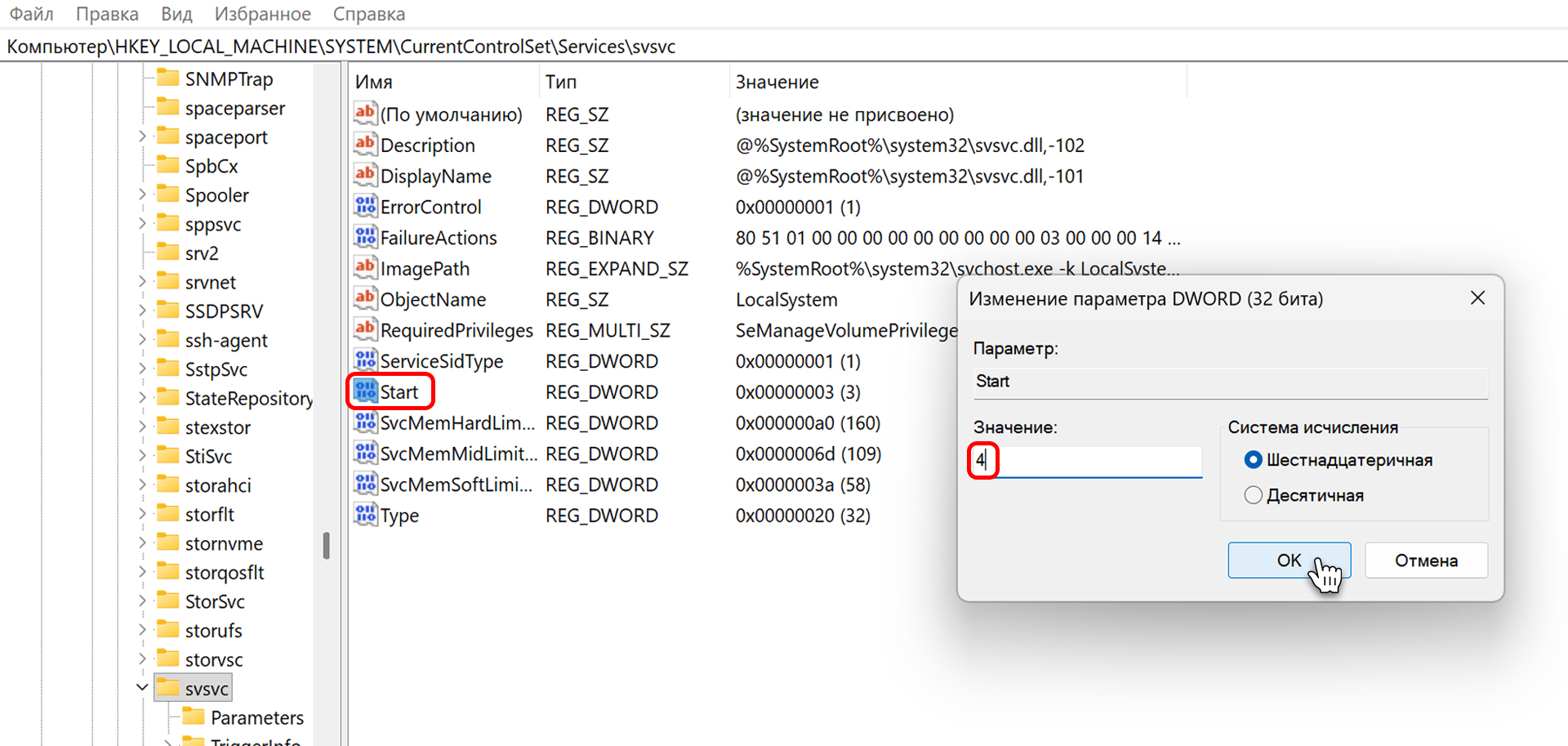This screenshot has height=746, width=1568.
Task: Expand the spaceport tree key
Action: pos(142,136)
